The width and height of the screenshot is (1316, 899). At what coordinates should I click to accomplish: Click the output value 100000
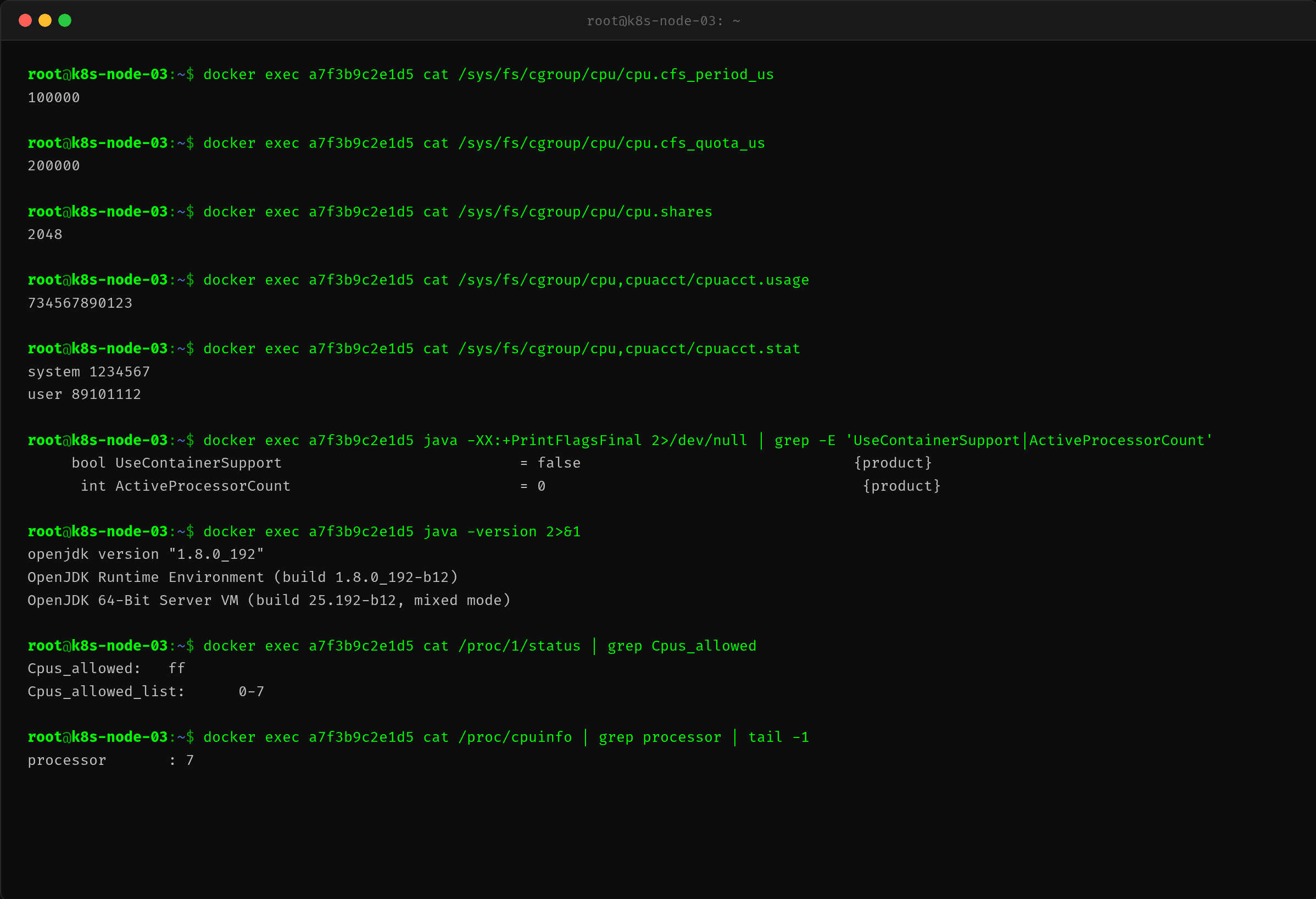pos(54,97)
